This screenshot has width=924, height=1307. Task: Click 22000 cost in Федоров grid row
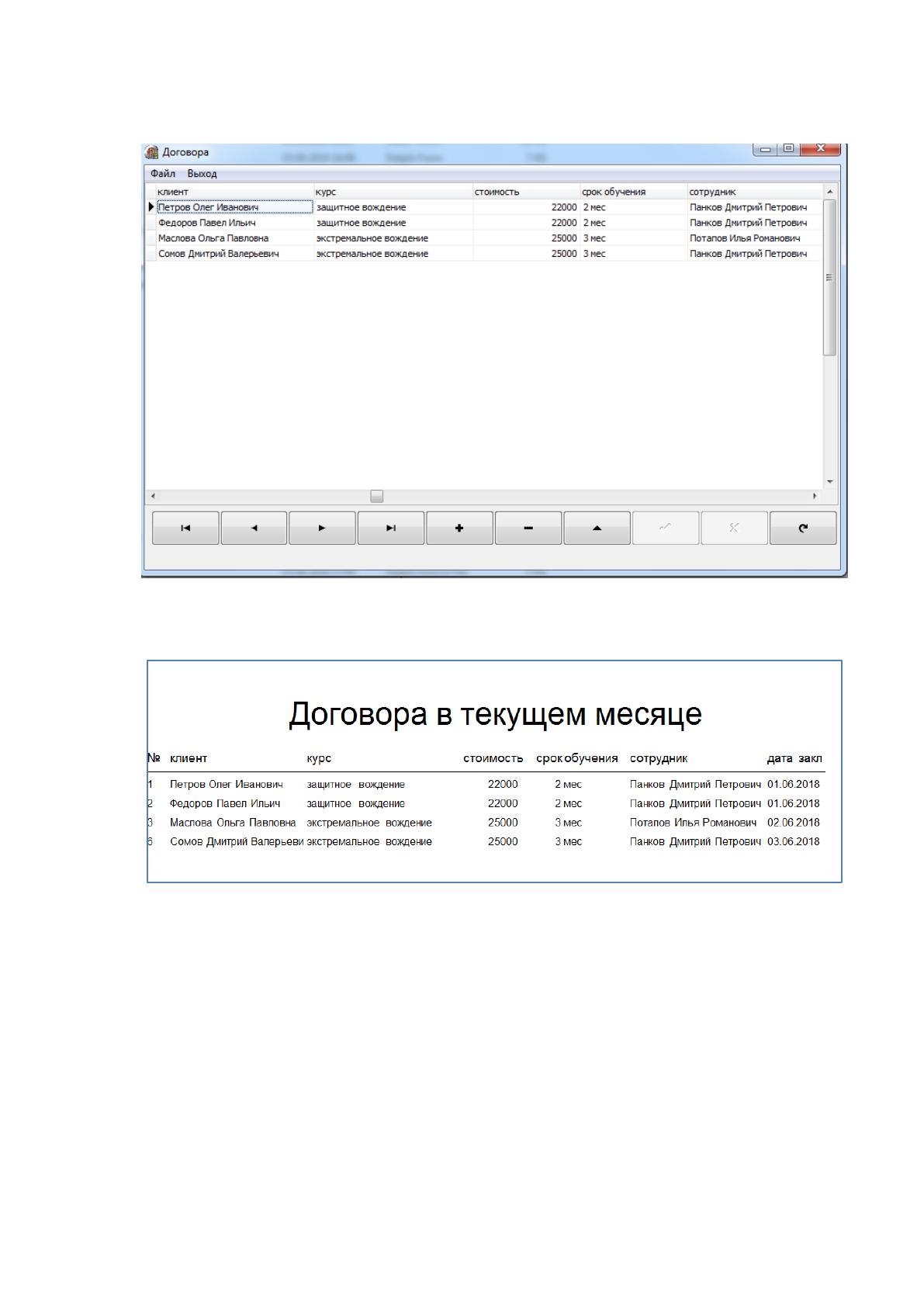click(526, 223)
